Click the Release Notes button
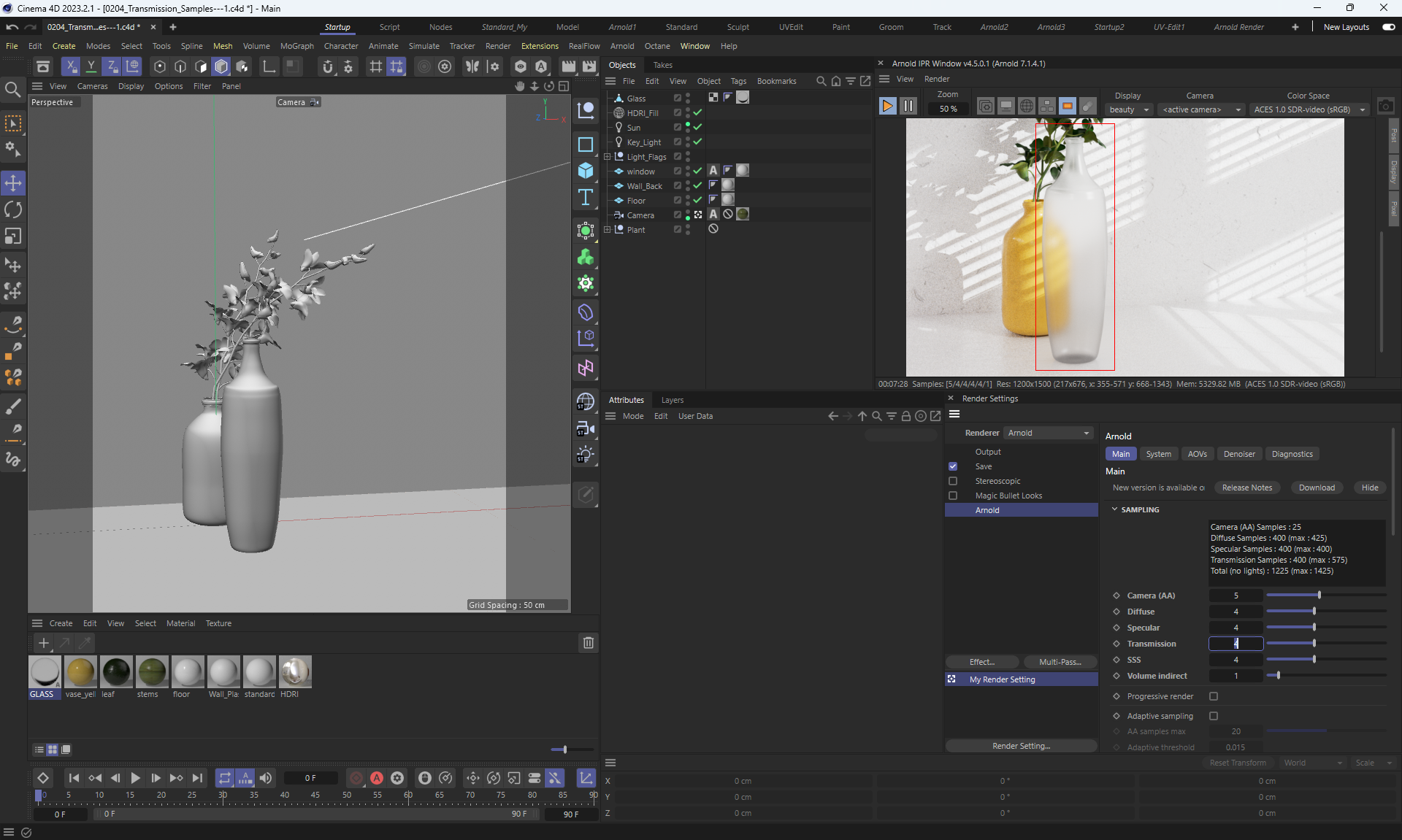This screenshot has height=840, width=1402. 1246,488
